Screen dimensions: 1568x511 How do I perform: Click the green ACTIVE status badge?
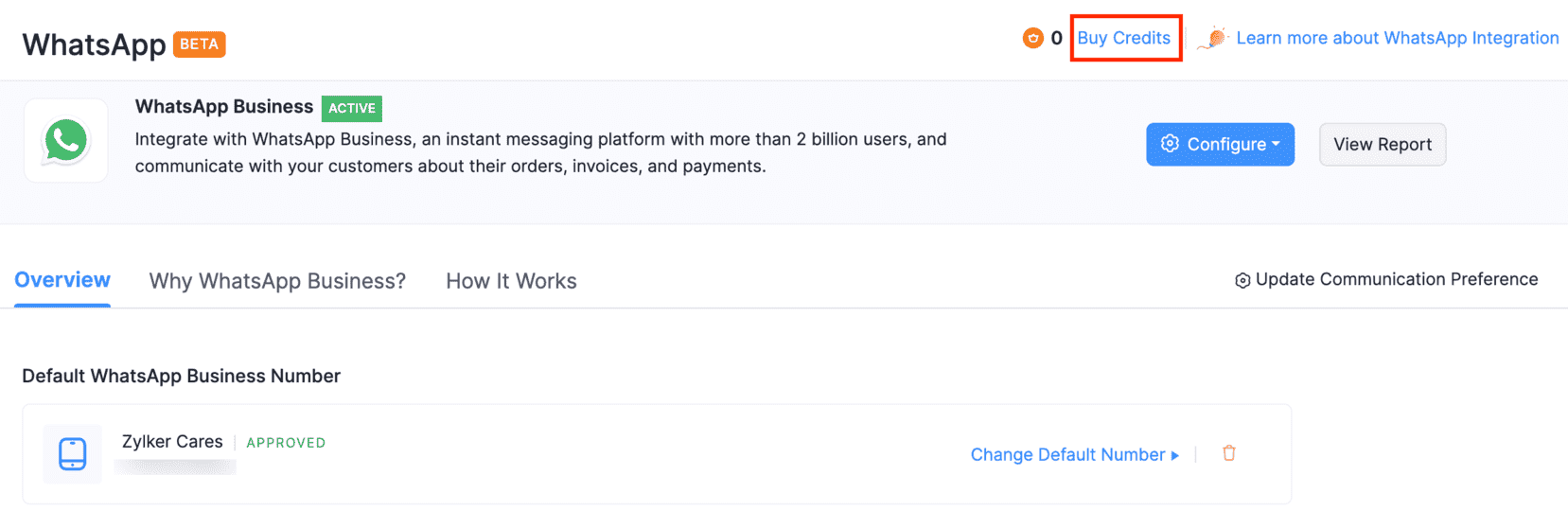[352, 108]
